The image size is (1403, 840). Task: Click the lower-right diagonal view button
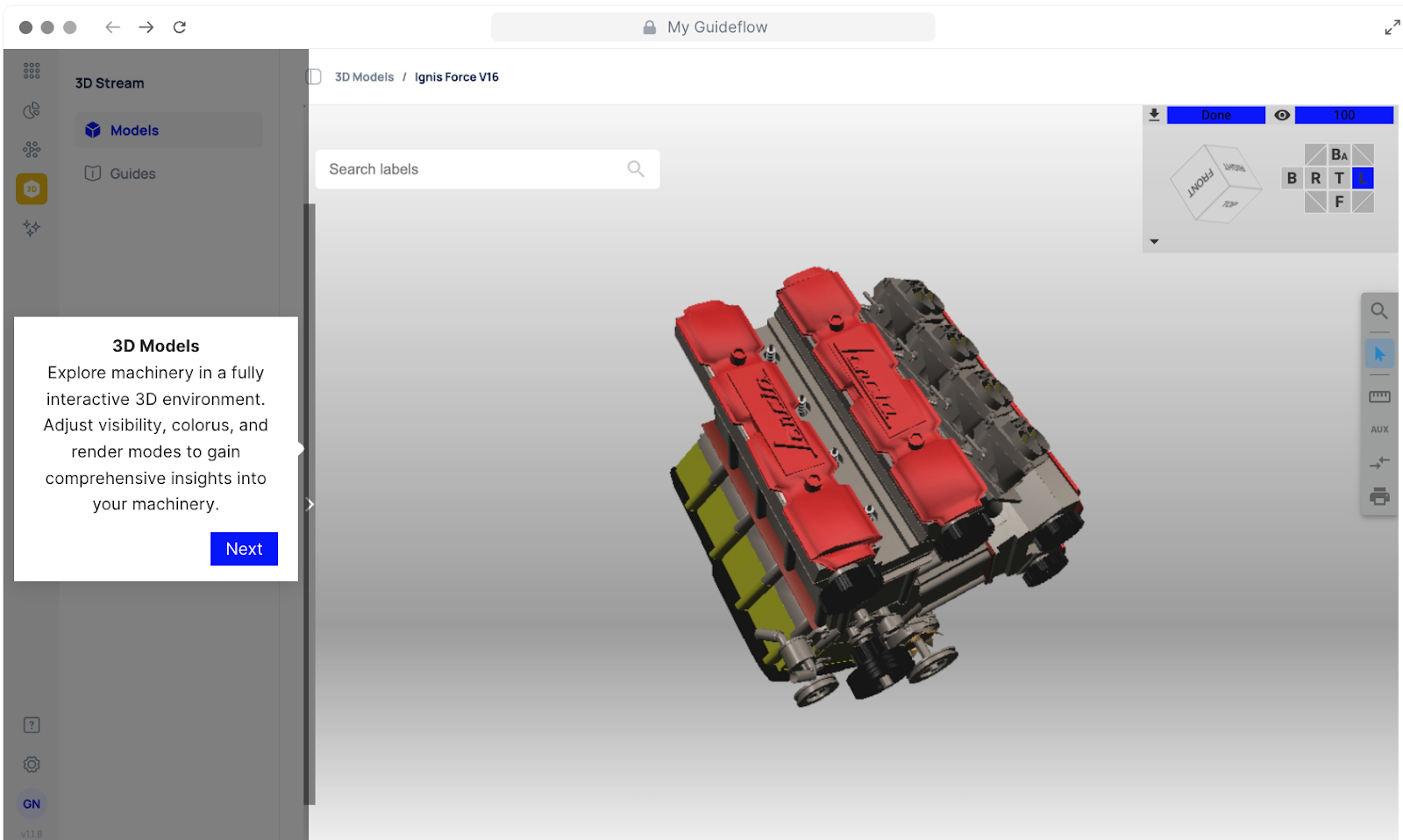[1363, 203]
